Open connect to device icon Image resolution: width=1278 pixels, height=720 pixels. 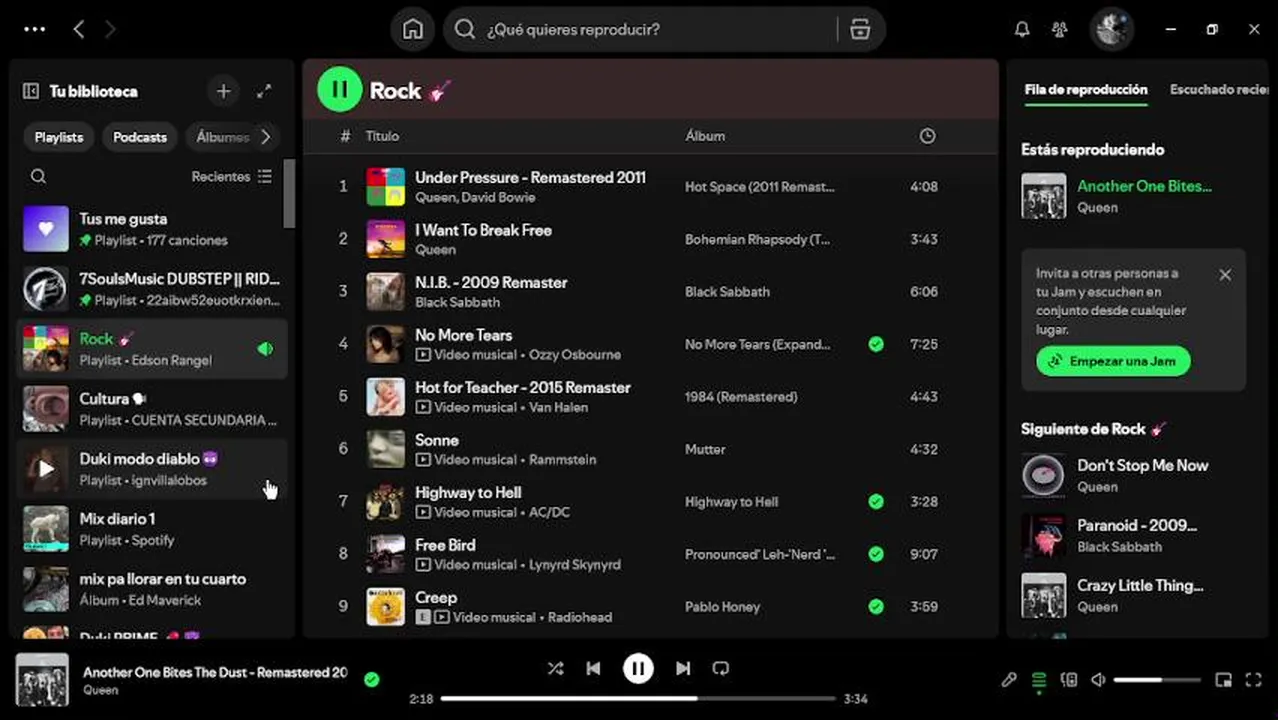coord(1069,680)
